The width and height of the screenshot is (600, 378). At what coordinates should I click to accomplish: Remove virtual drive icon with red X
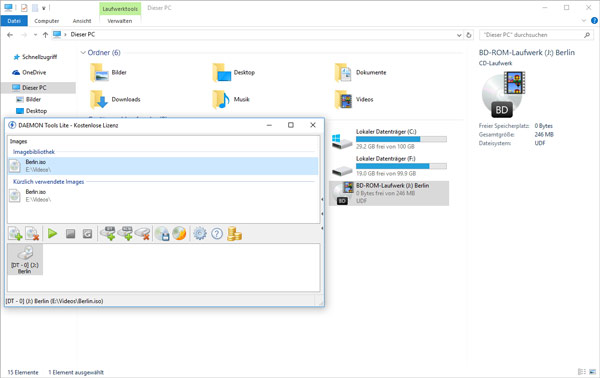pos(142,233)
